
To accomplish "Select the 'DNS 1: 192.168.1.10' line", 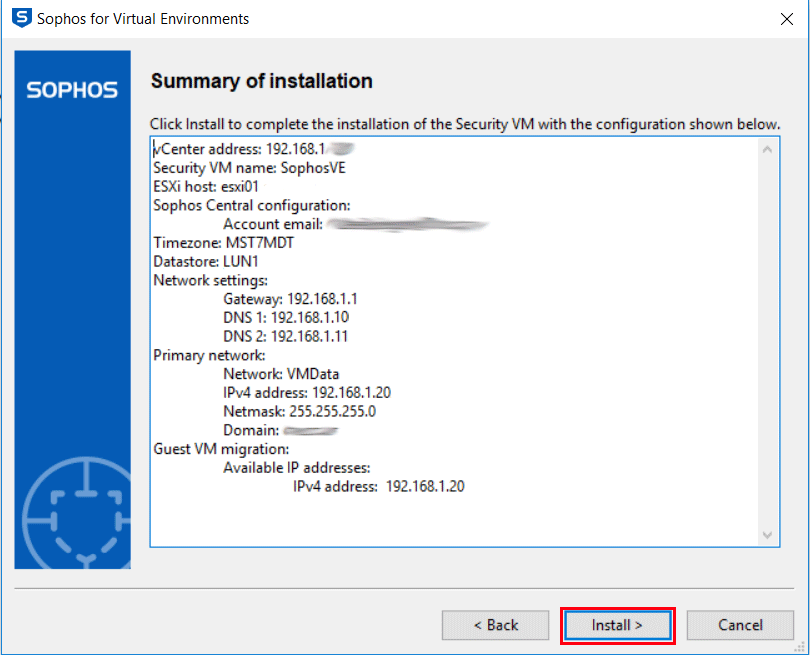I will point(286,318).
